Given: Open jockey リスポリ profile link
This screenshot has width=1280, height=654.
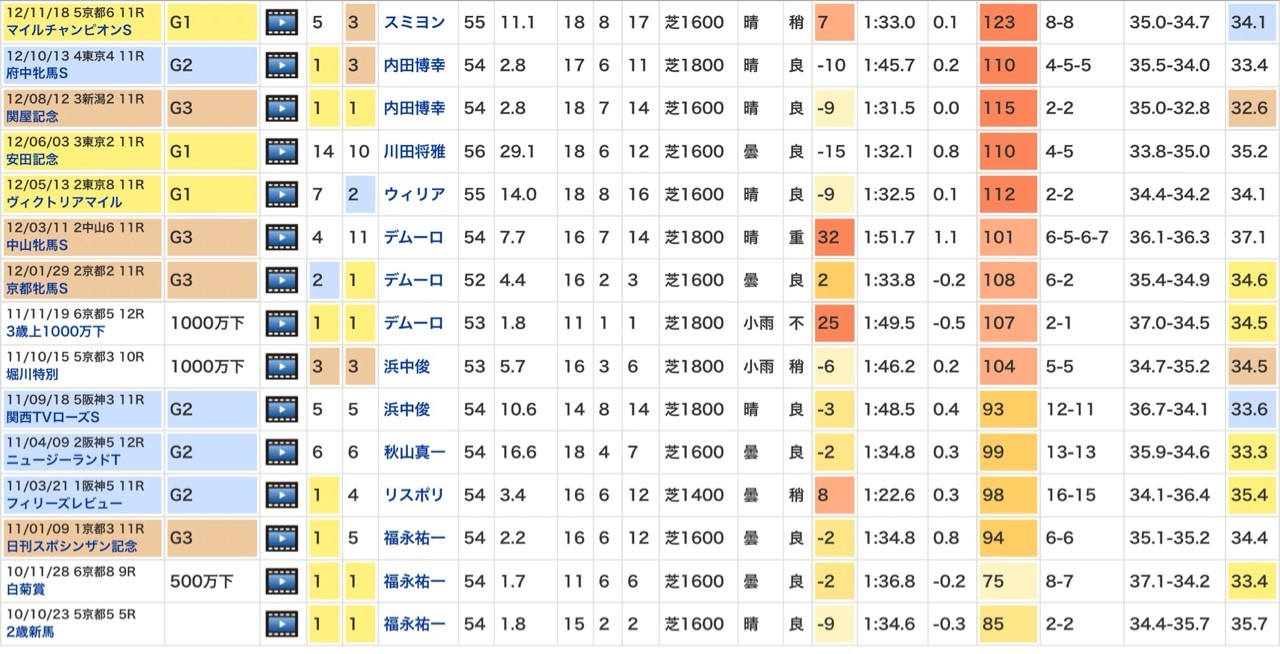Looking at the screenshot, I should click(414, 495).
